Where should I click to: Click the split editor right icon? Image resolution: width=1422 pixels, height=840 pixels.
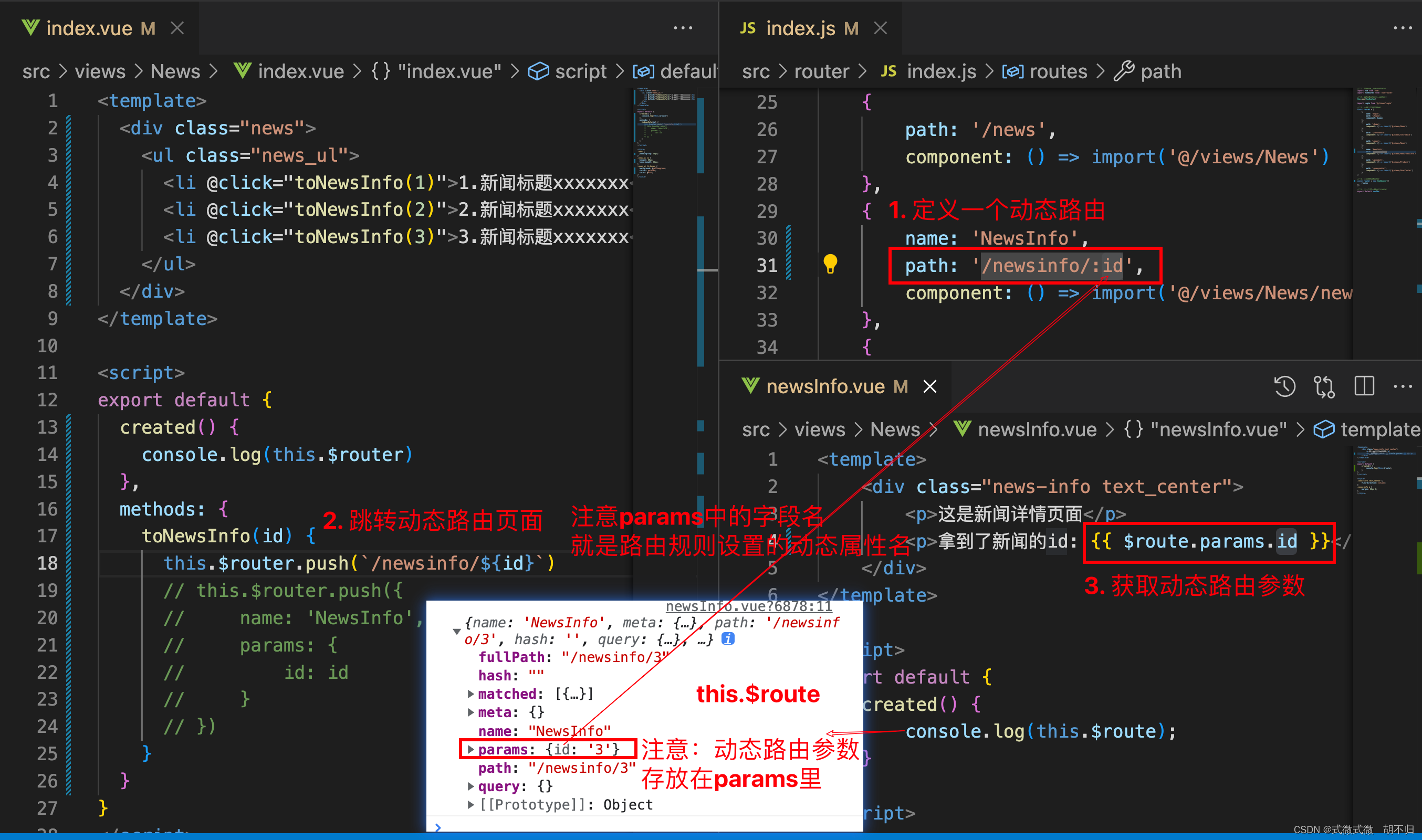pyautogui.click(x=1364, y=386)
